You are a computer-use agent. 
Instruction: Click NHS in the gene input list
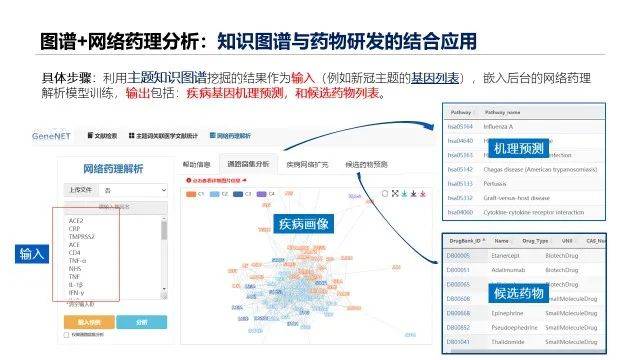pos(75,269)
